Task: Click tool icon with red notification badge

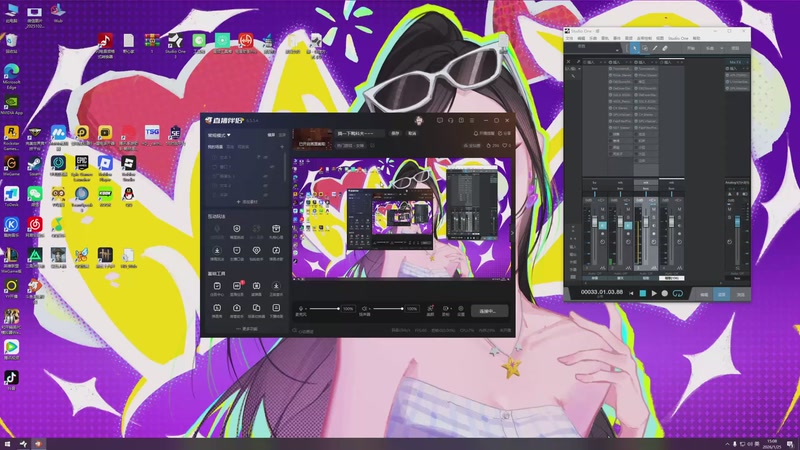Action: click(237, 286)
